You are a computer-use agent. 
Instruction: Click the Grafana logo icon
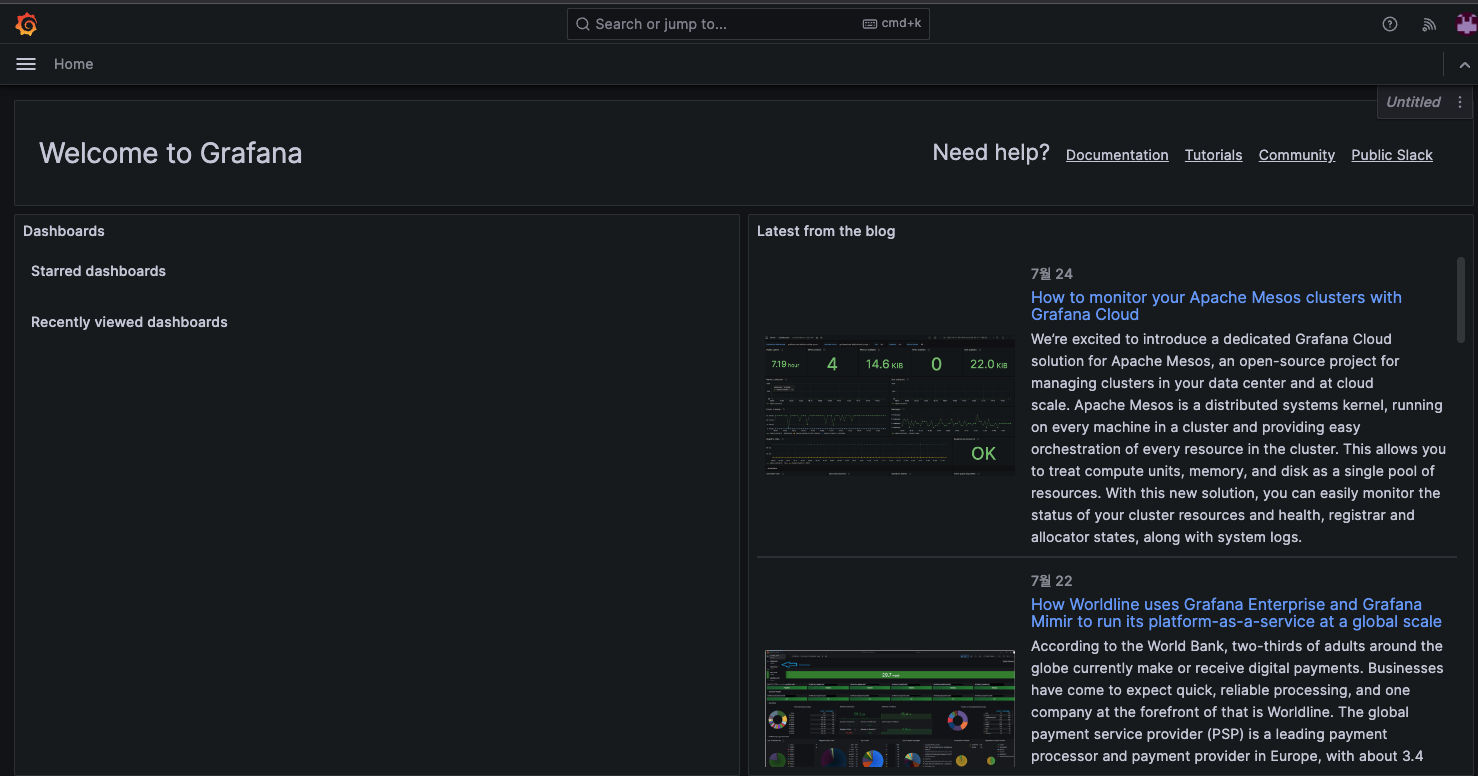pyautogui.click(x=27, y=24)
